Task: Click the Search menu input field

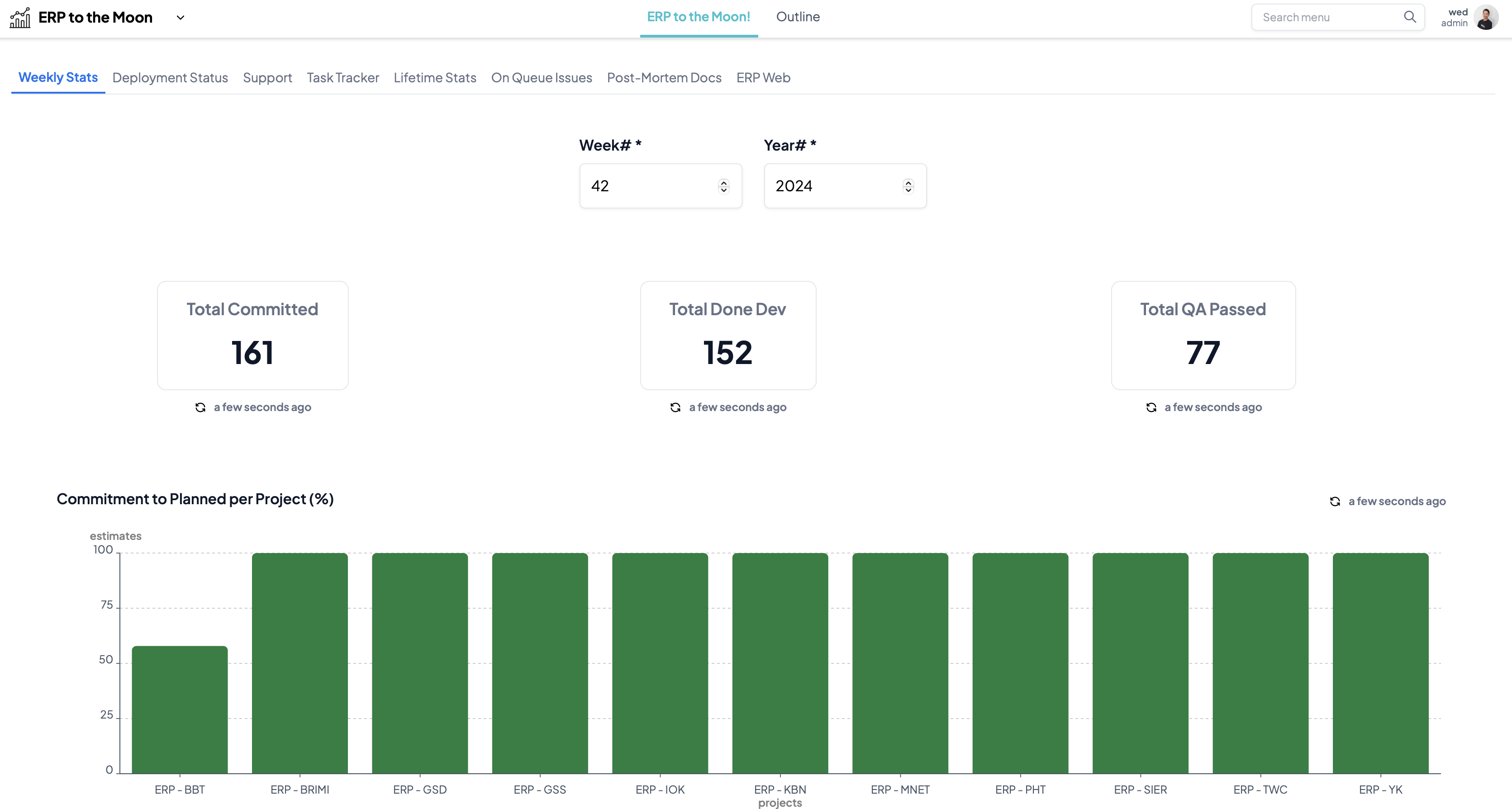Action: pyautogui.click(x=1321, y=17)
